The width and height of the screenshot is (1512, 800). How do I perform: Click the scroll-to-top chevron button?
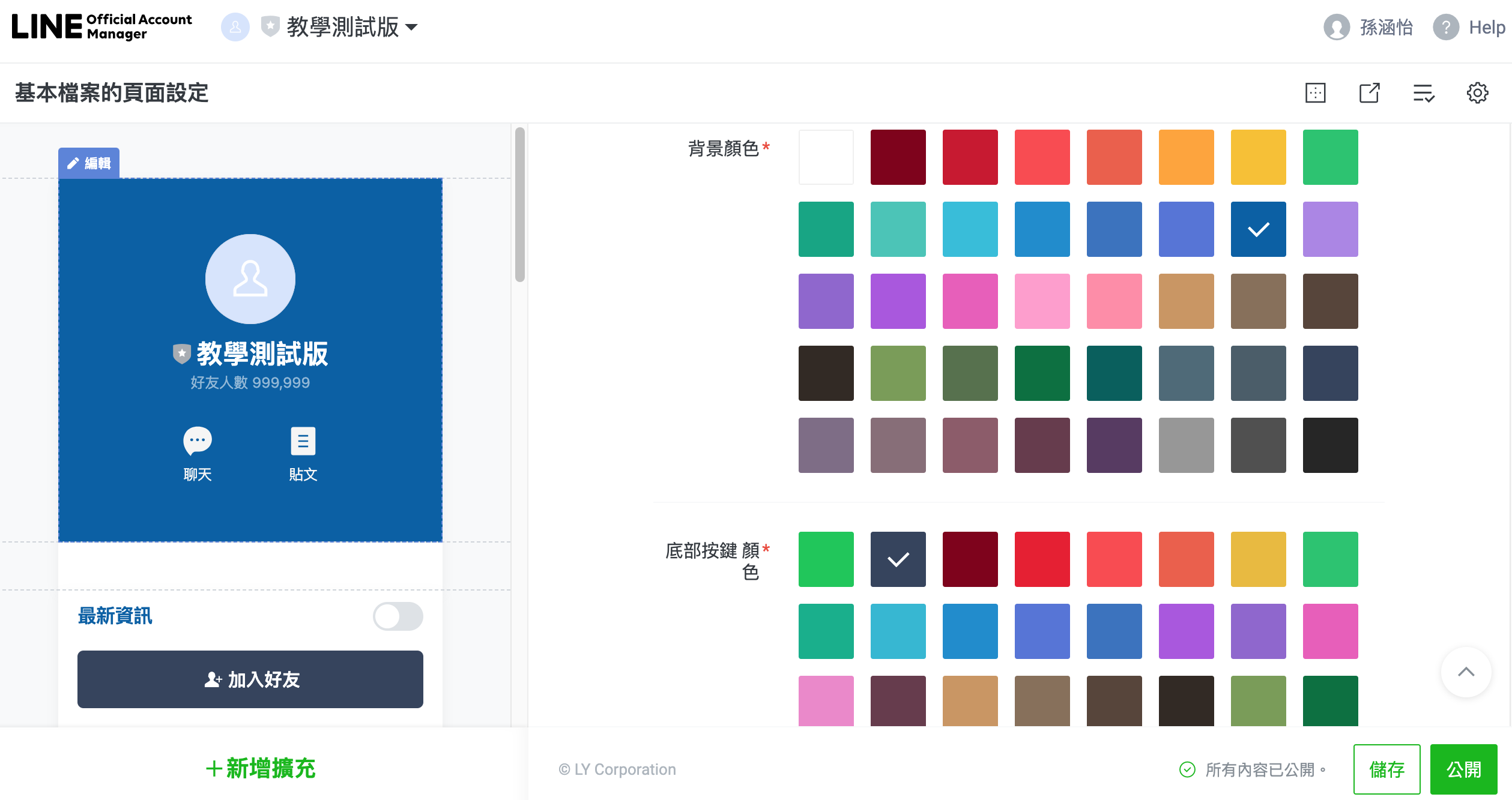pos(1466,672)
